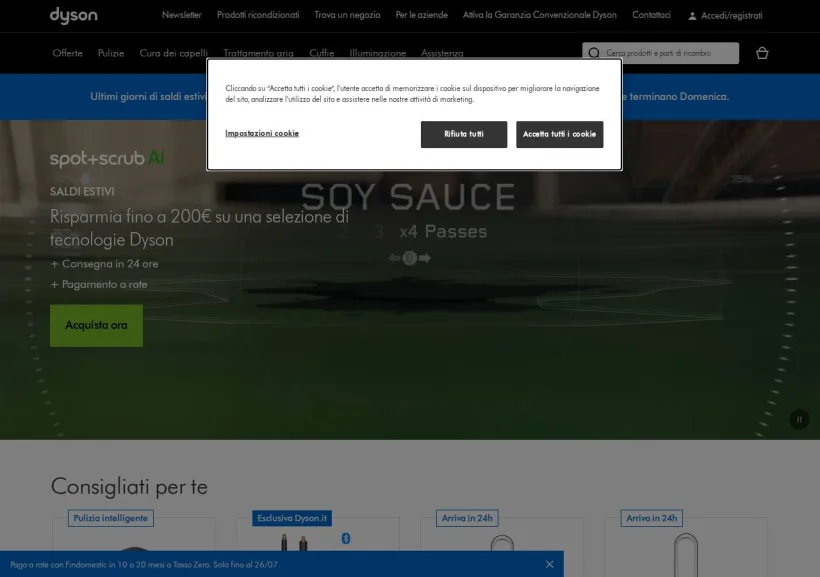Click the Esclusiva Dyson.it badge
Screen dimensions: 820x577
(292, 518)
